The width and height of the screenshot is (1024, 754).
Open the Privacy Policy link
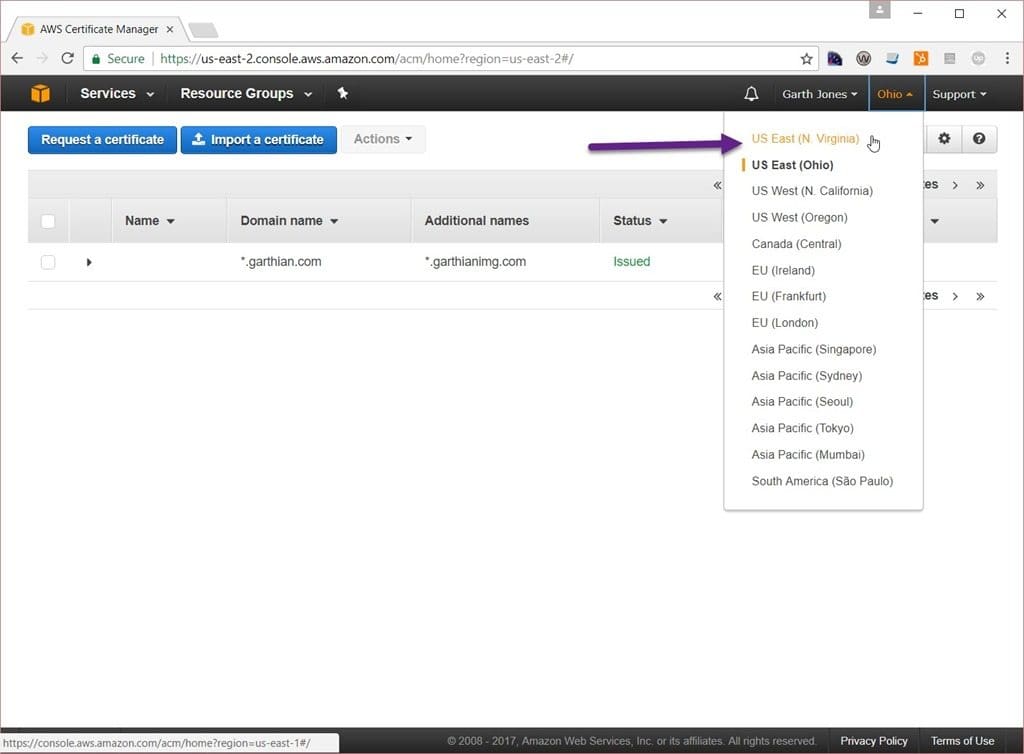(x=873, y=741)
